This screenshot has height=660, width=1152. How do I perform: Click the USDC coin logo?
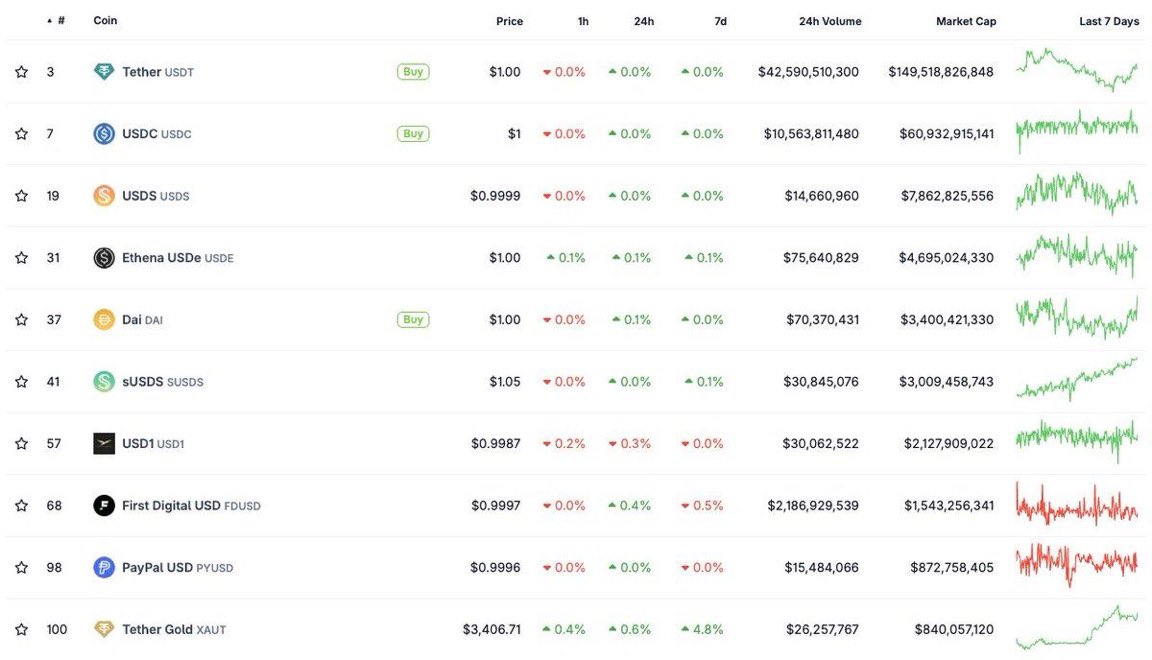(104, 134)
